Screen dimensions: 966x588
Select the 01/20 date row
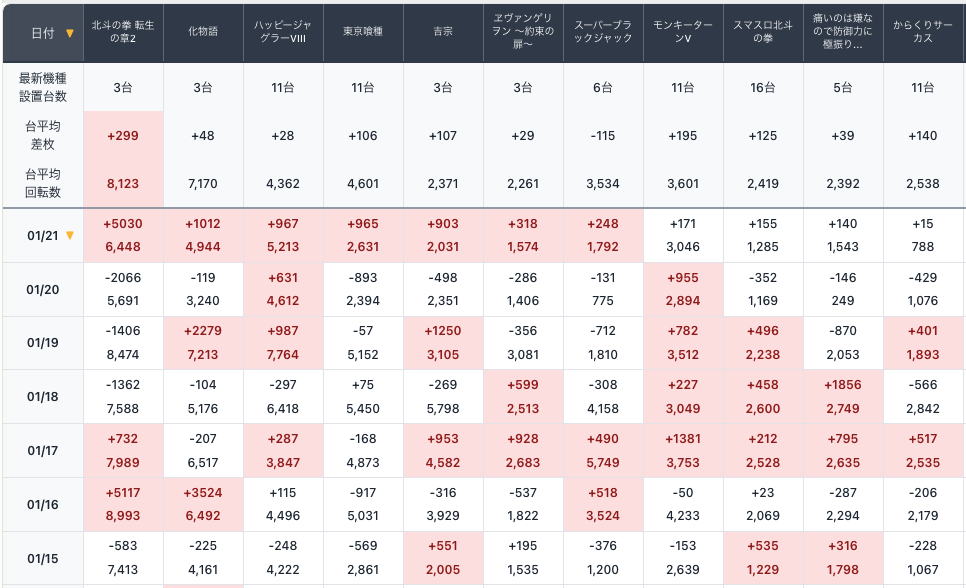pos(43,290)
